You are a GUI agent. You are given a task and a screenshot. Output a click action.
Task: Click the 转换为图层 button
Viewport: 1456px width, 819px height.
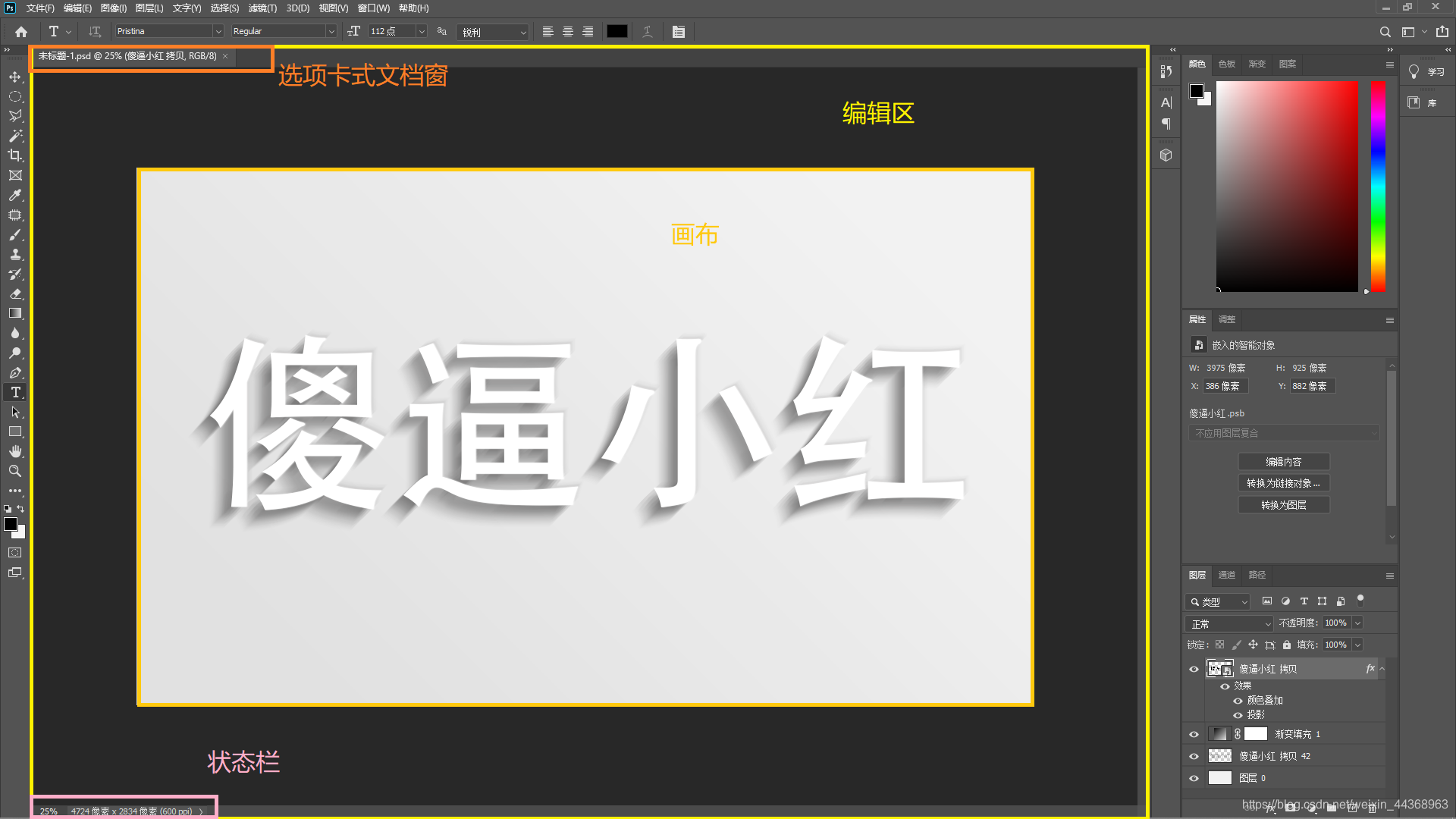point(1283,505)
